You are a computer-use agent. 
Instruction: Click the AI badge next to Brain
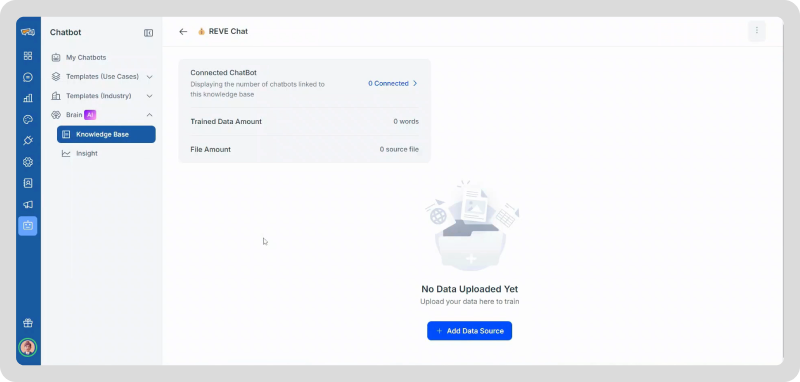coord(90,115)
